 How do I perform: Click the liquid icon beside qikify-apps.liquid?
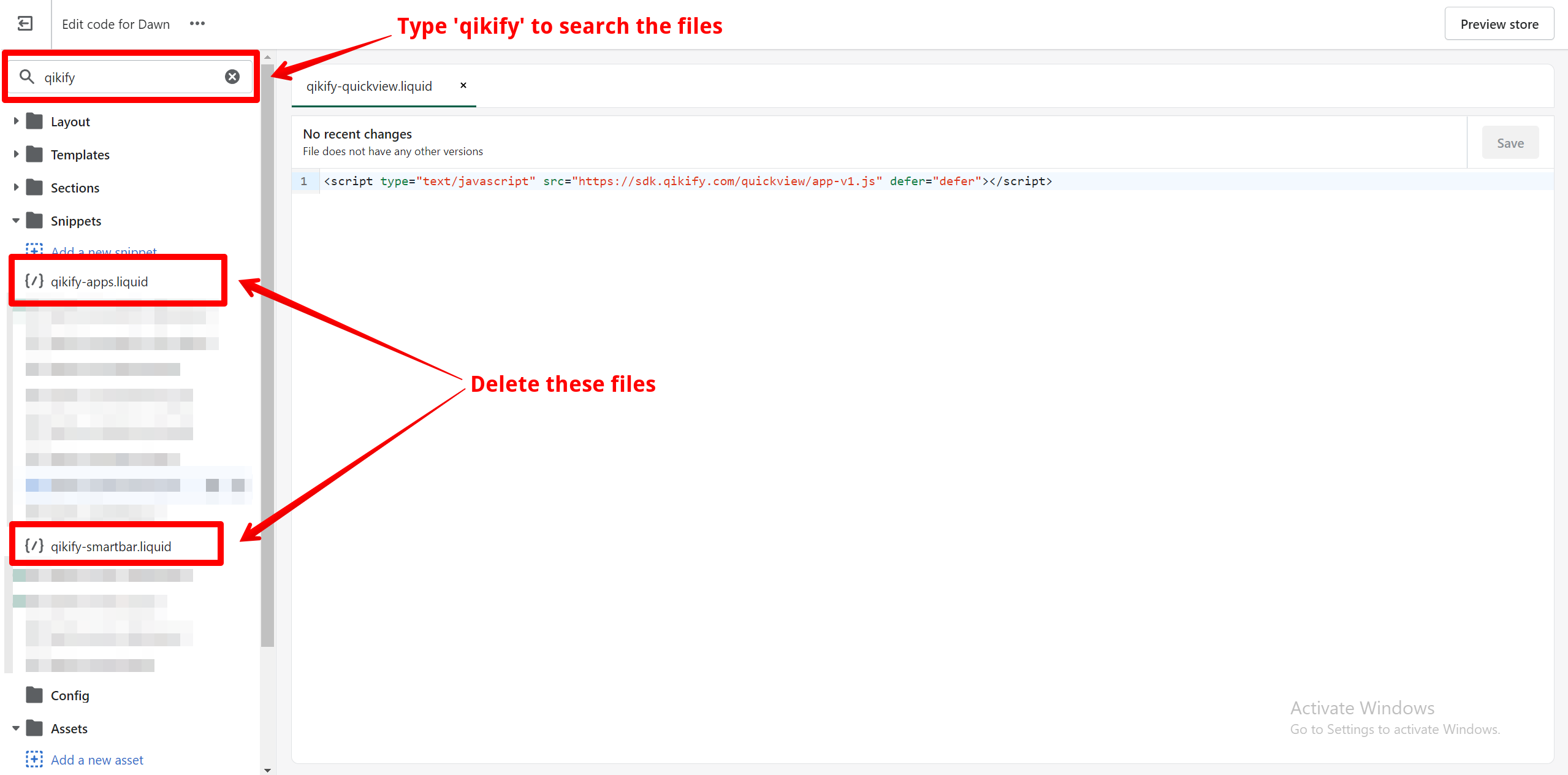(x=34, y=281)
